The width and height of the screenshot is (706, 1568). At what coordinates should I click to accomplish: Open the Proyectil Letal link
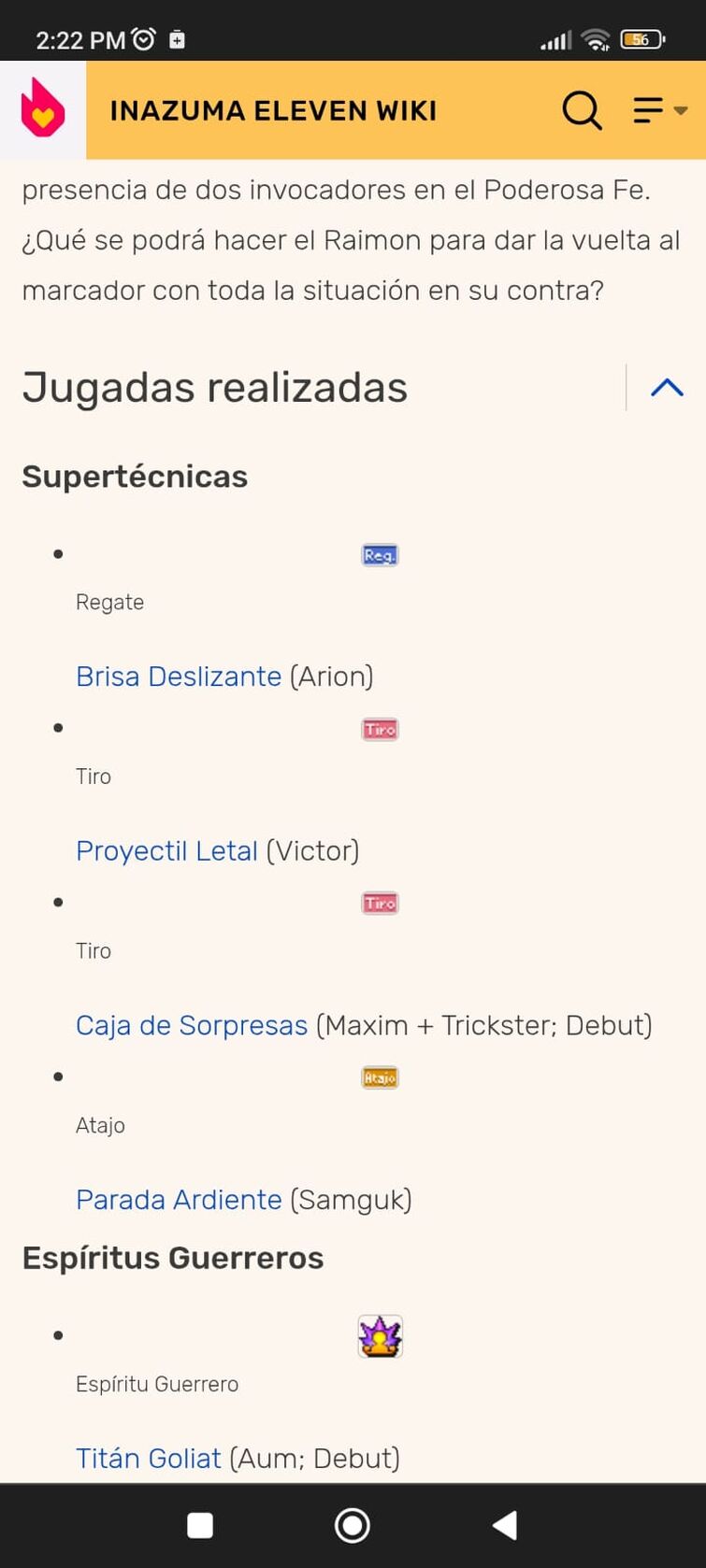coord(166,850)
